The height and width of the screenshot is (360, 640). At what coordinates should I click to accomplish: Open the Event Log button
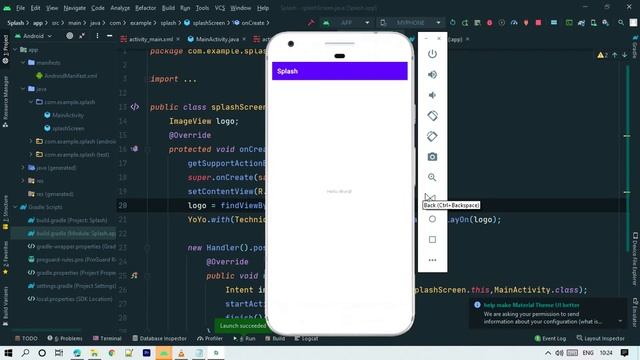(550, 338)
